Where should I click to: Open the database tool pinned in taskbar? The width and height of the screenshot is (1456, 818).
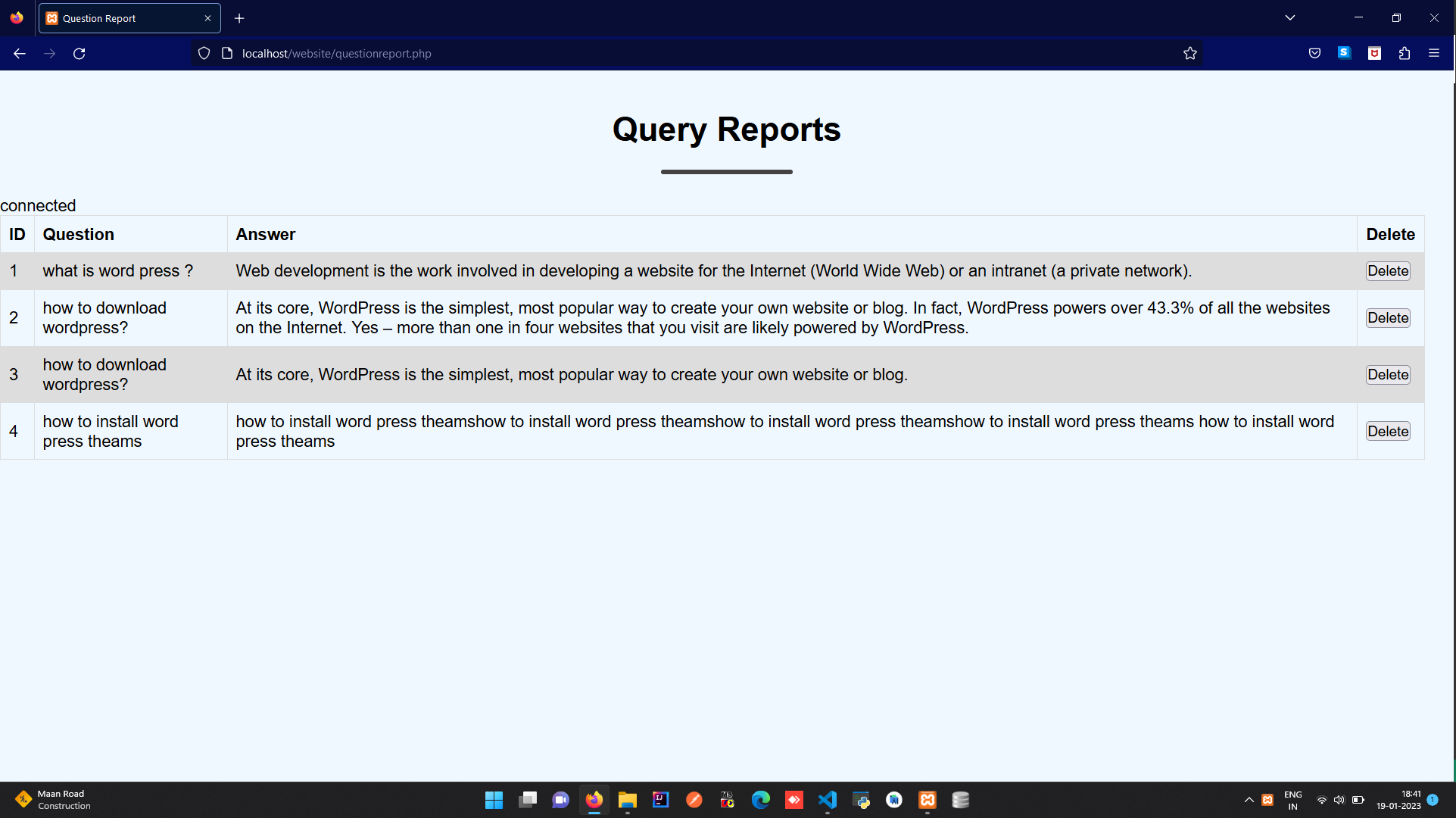point(960,801)
